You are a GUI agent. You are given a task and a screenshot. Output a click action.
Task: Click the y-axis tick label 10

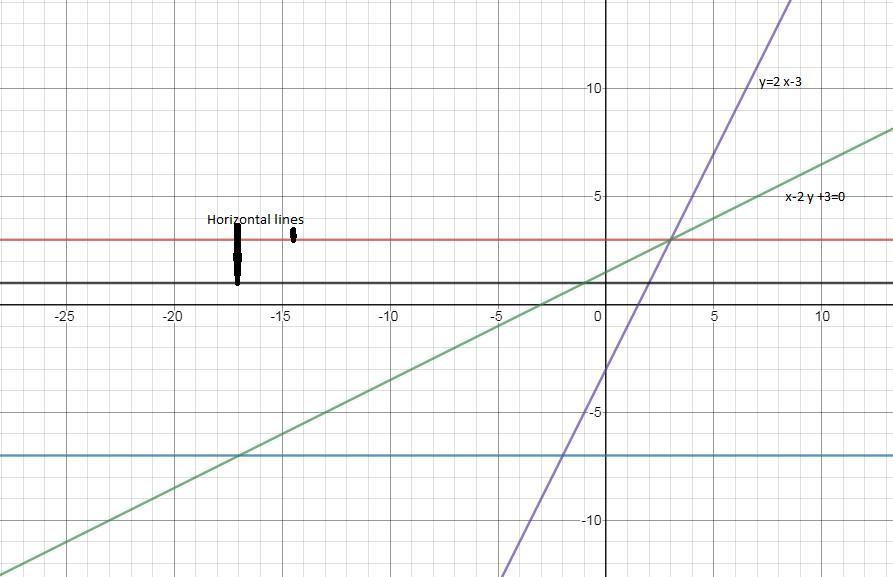pyautogui.click(x=594, y=89)
